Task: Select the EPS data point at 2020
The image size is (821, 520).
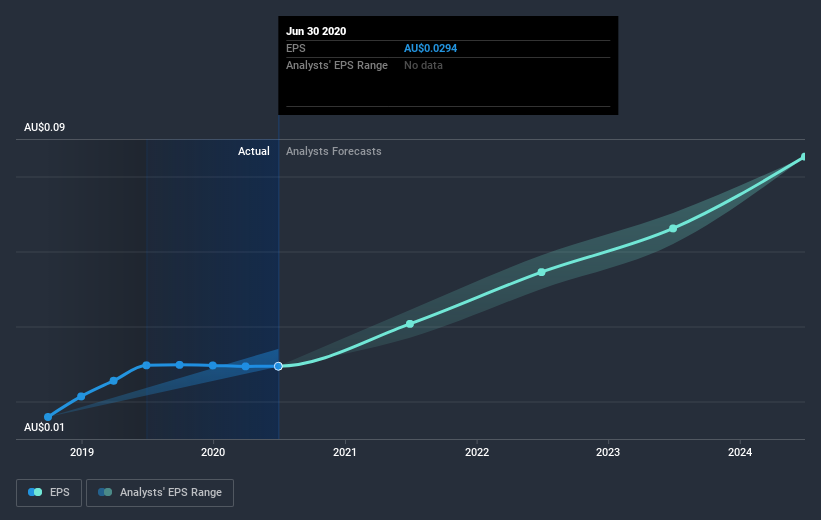Action: click(213, 366)
